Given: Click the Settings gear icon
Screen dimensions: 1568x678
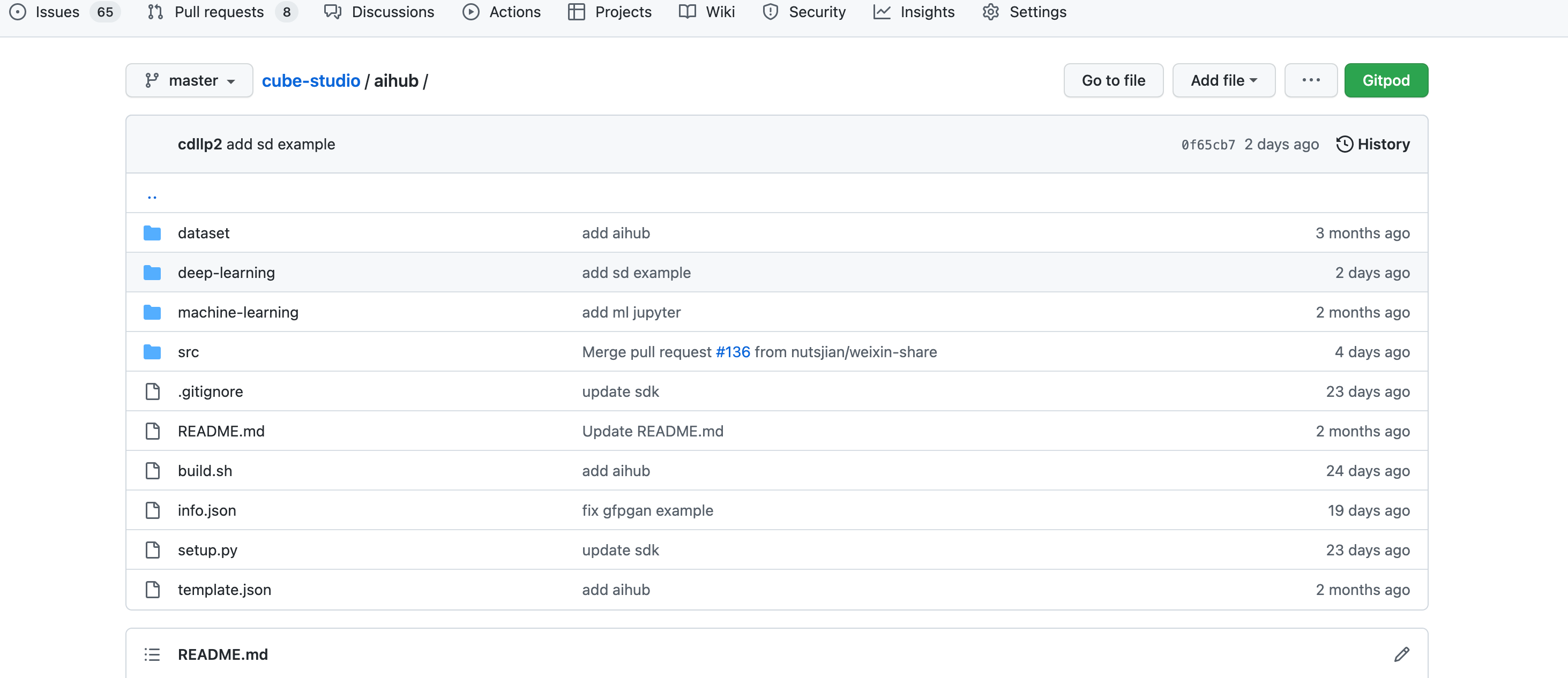Looking at the screenshot, I should click(990, 12).
